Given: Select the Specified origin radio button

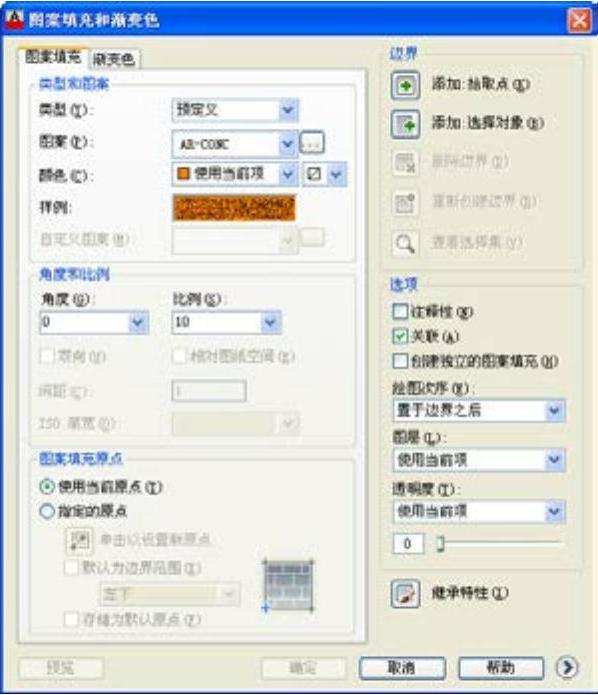Looking at the screenshot, I should pyautogui.click(x=47, y=511).
